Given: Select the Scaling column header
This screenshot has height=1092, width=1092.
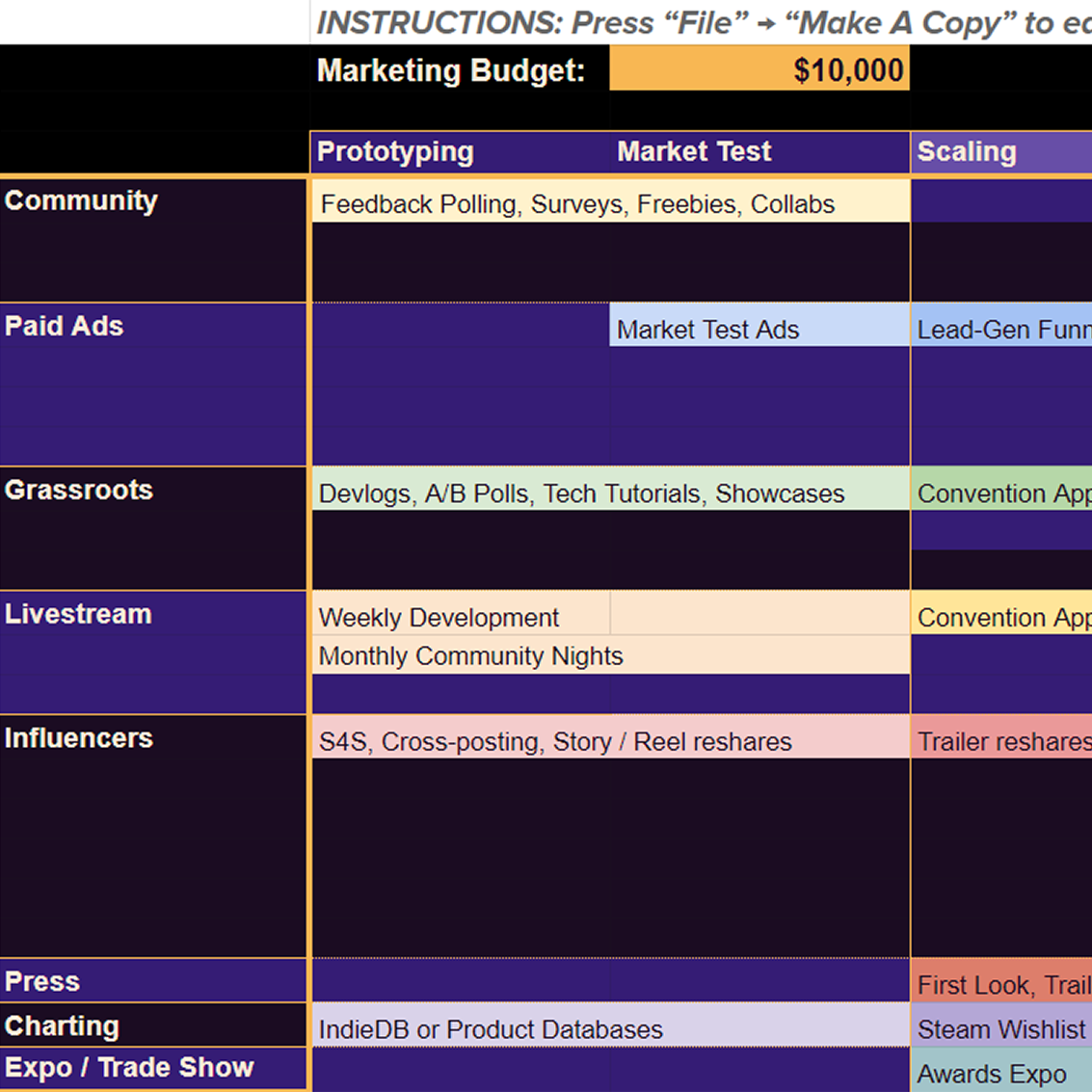Looking at the screenshot, I should point(1001,152).
